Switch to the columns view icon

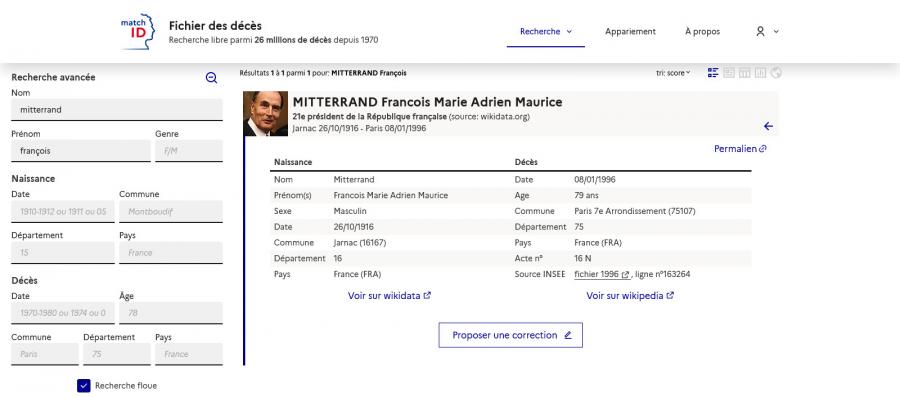(744, 73)
